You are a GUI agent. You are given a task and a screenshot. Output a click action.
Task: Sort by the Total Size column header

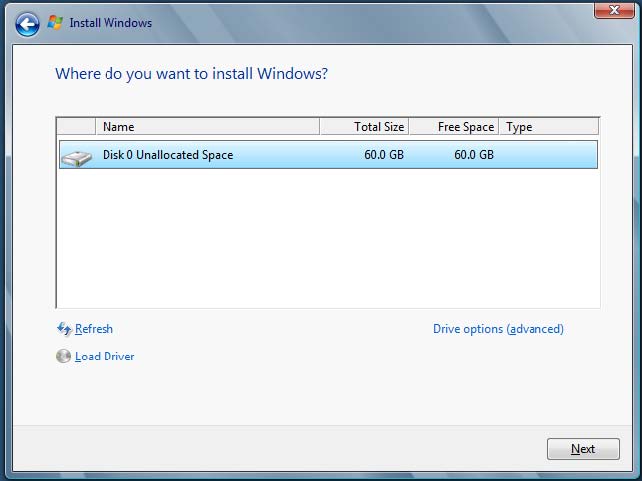pyautogui.click(x=364, y=127)
